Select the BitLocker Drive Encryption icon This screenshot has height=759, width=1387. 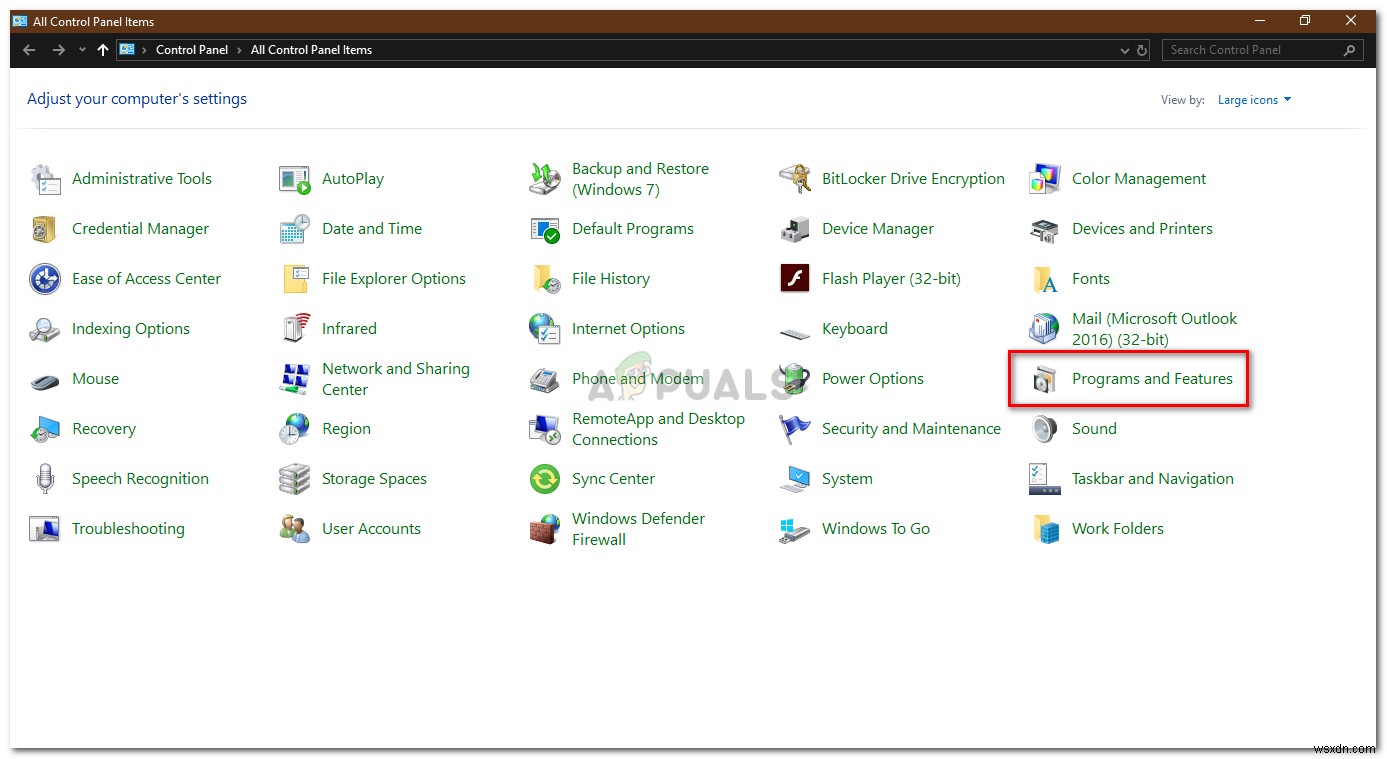pos(795,179)
